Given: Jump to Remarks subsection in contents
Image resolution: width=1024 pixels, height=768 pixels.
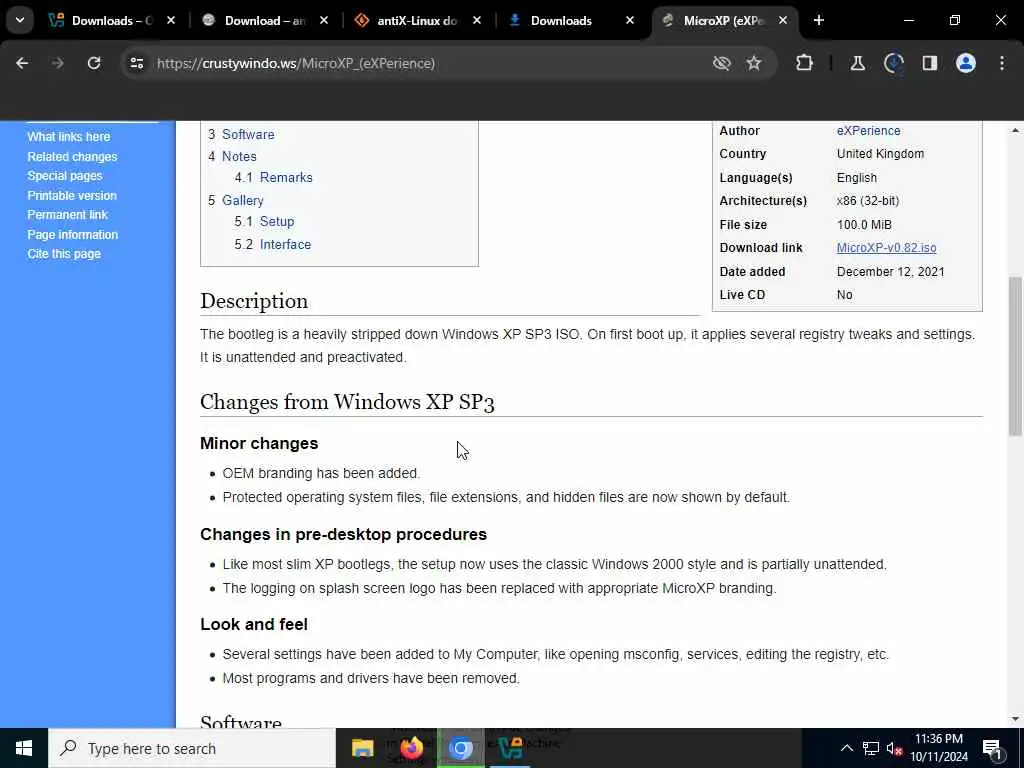Looking at the screenshot, I should point(286,178).
